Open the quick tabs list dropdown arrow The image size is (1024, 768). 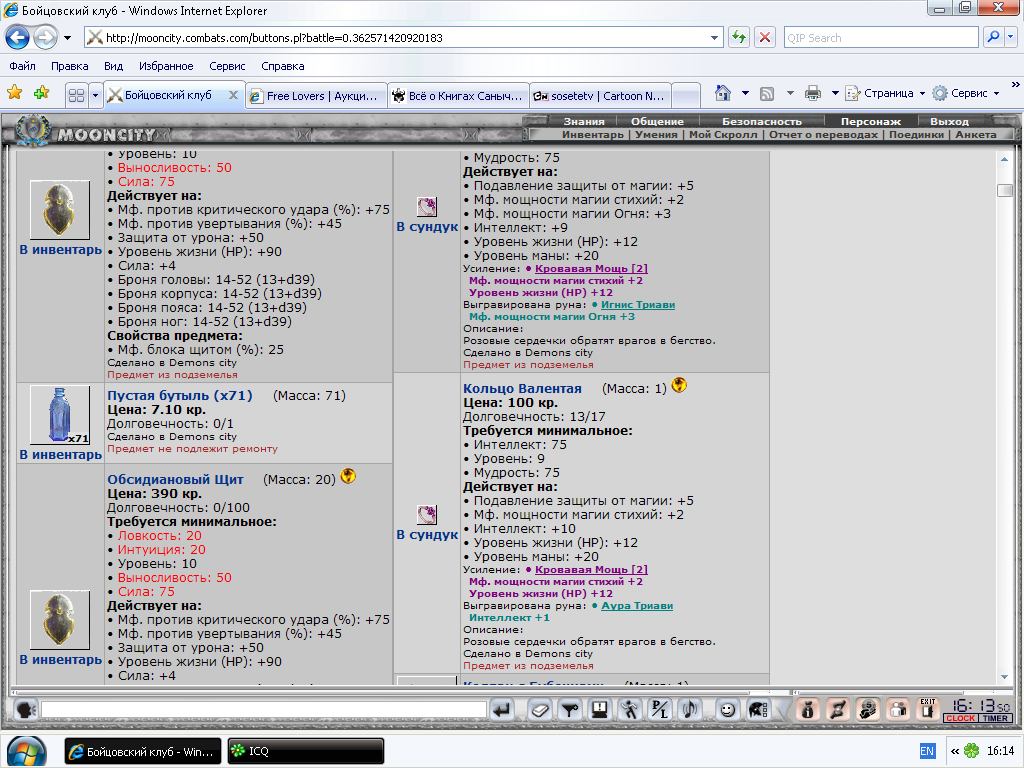[95, 95]
